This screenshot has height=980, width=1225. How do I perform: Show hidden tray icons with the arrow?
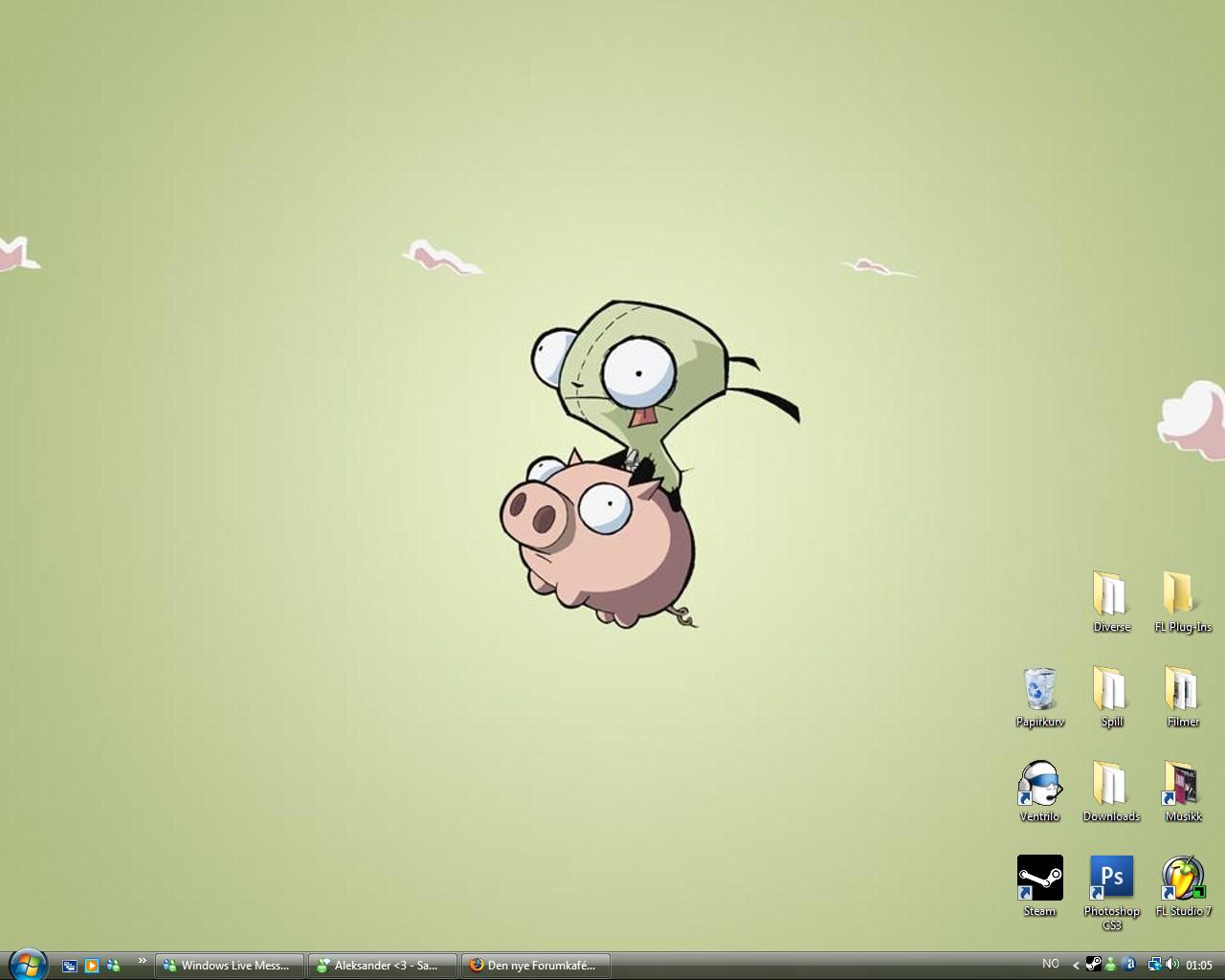point(1076,966)
